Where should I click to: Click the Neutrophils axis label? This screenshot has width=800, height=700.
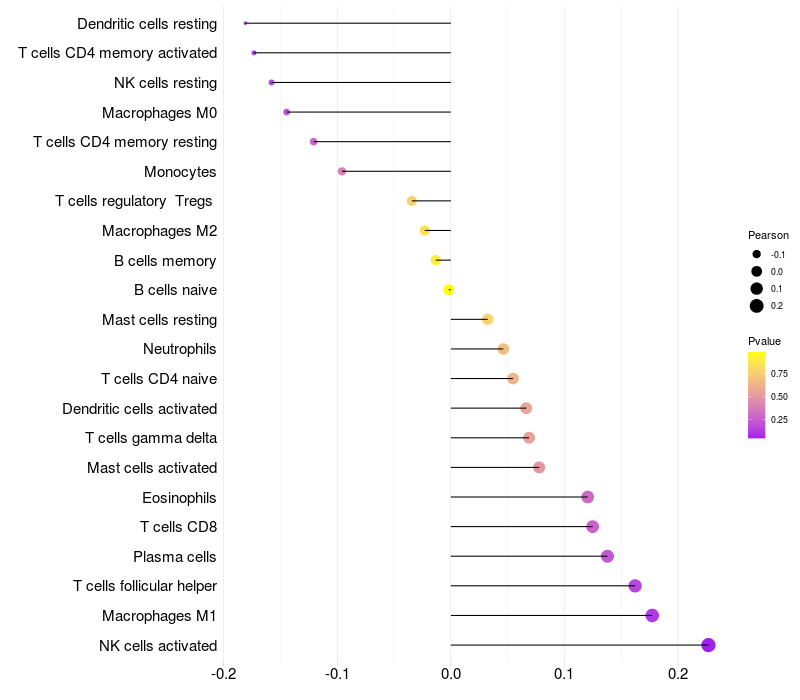pos(180,349)
